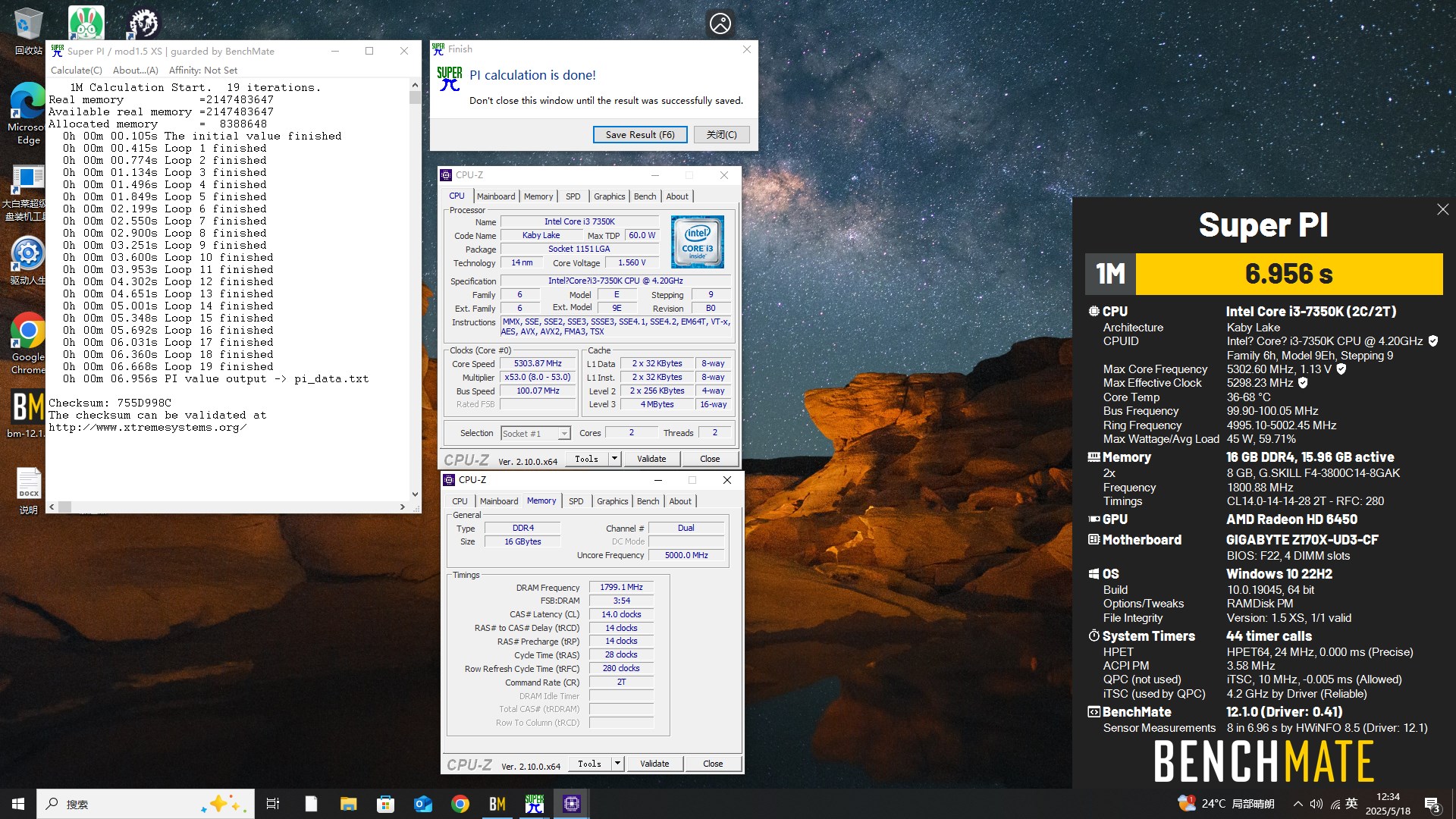1456x819 pixels.
Task: Open the blank document taskbar icon
Action: [x=311, y=804]
